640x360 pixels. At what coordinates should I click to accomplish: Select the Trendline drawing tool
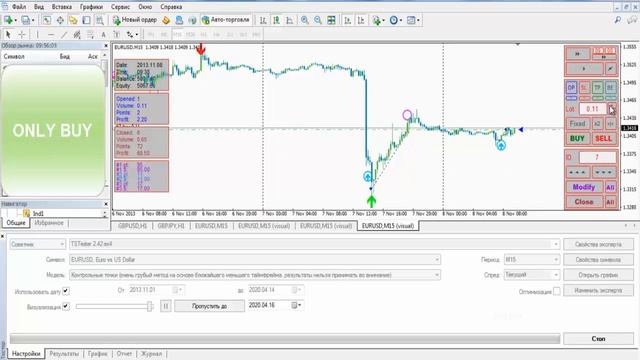click(64, 35)
